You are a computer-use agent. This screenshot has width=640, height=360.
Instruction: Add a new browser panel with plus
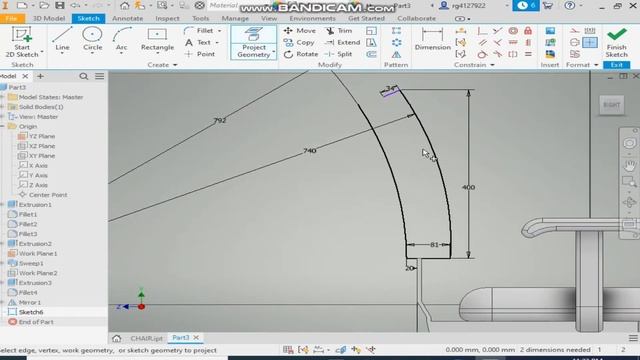click(x=40, y=76)
